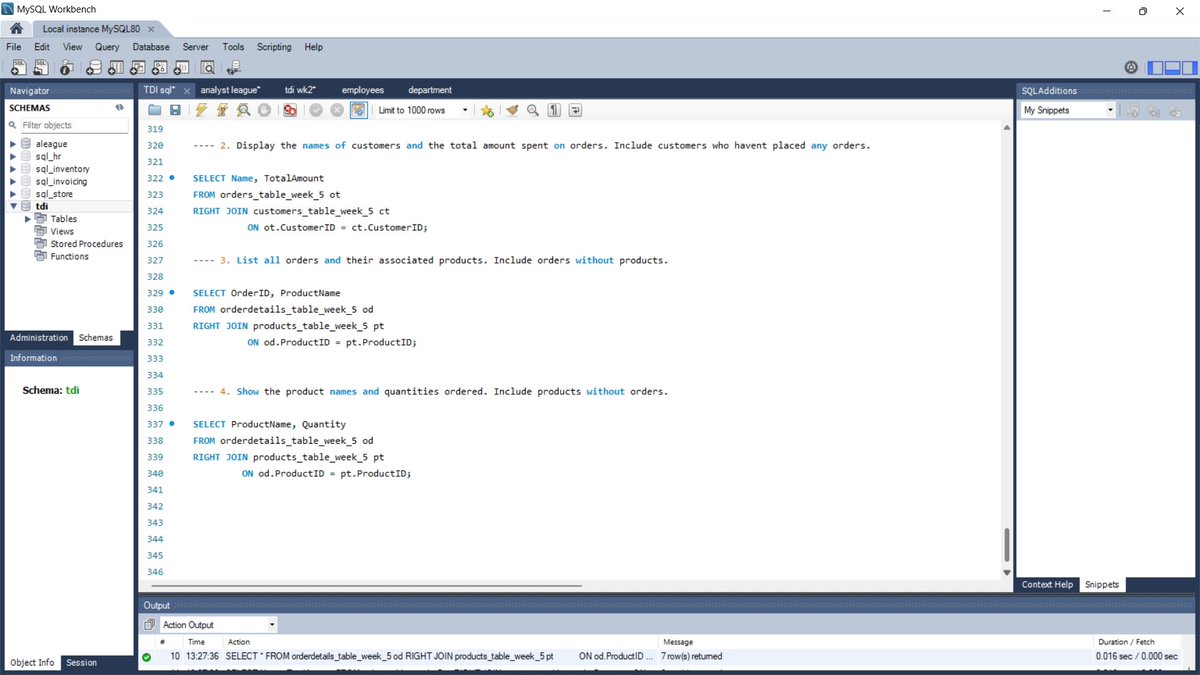Switch to the Session tab
The height and width of the screenshot is (675, 1200).
pyautogui.click(x=82, y=663)
